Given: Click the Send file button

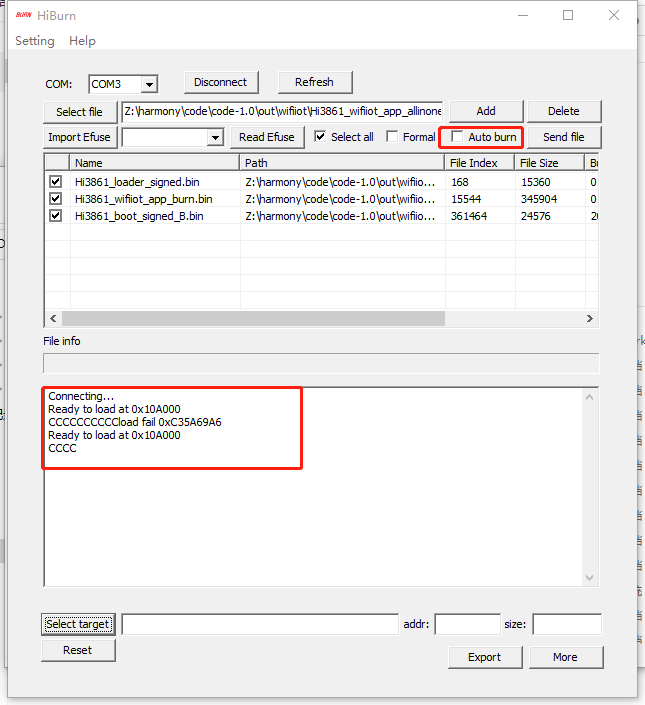Looking at the screenshot, I should coord(564,137).
